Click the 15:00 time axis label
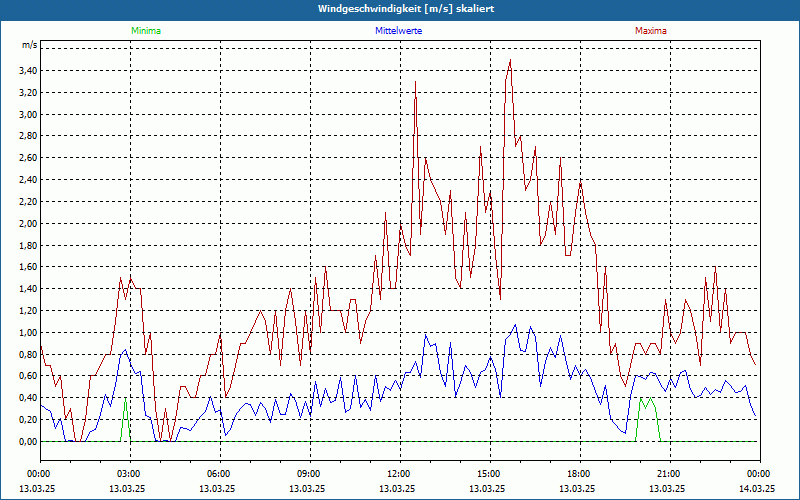Viewport: 800px width, 500px height. point(488,474)
